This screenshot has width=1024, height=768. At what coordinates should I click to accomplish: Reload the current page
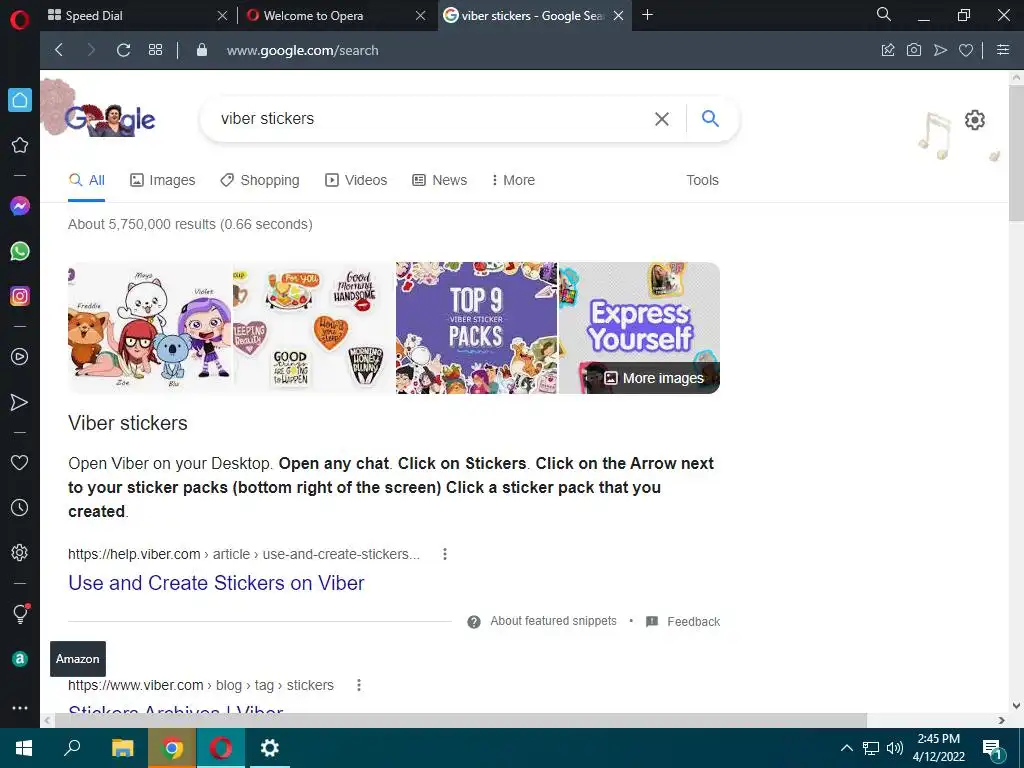coord(123,50)
